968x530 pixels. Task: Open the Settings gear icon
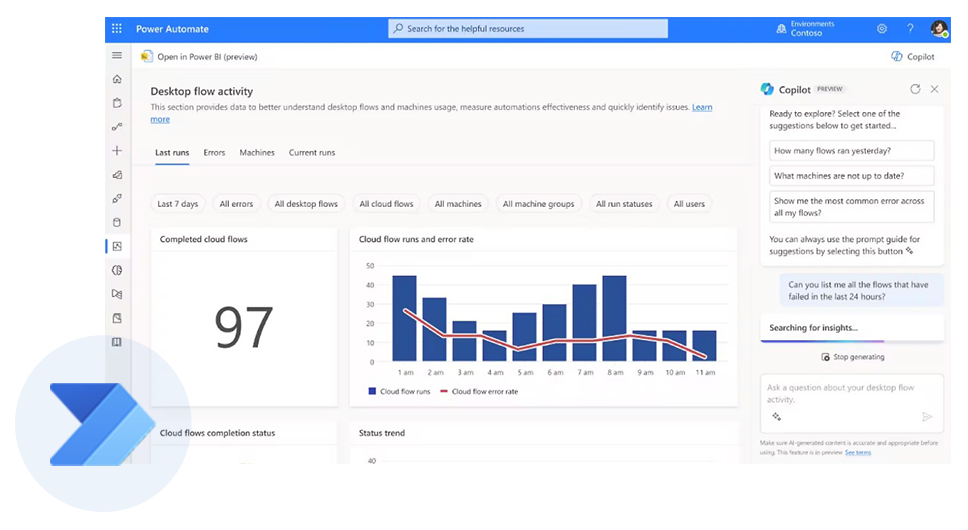(x=882, y=29)
